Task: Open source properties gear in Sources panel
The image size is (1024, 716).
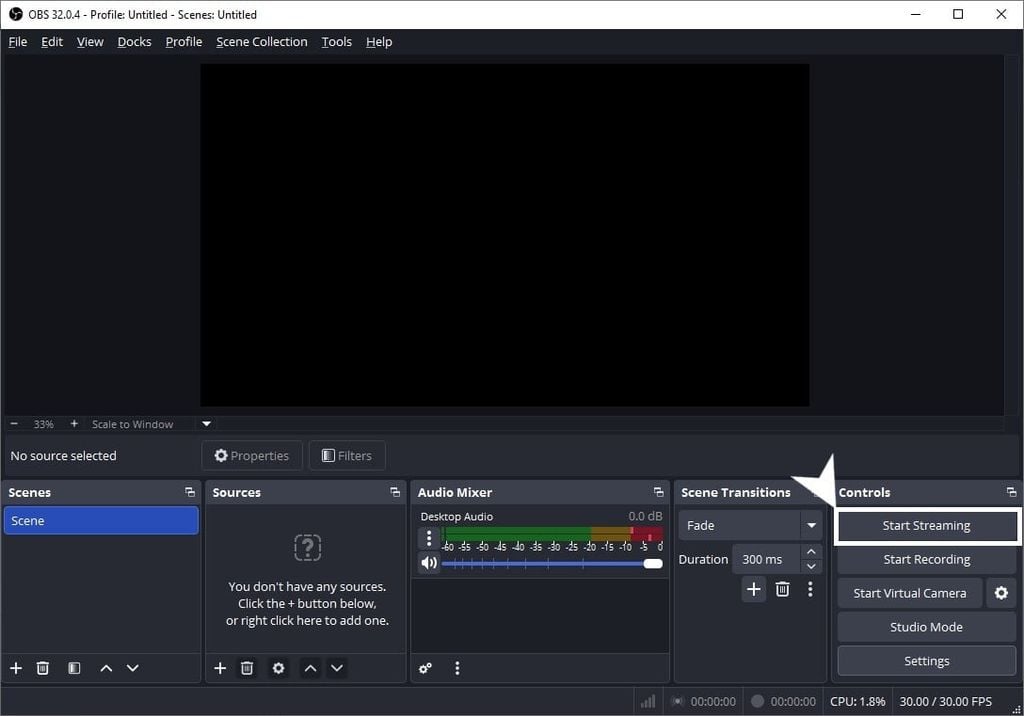Action: click(x=278, y=668)
